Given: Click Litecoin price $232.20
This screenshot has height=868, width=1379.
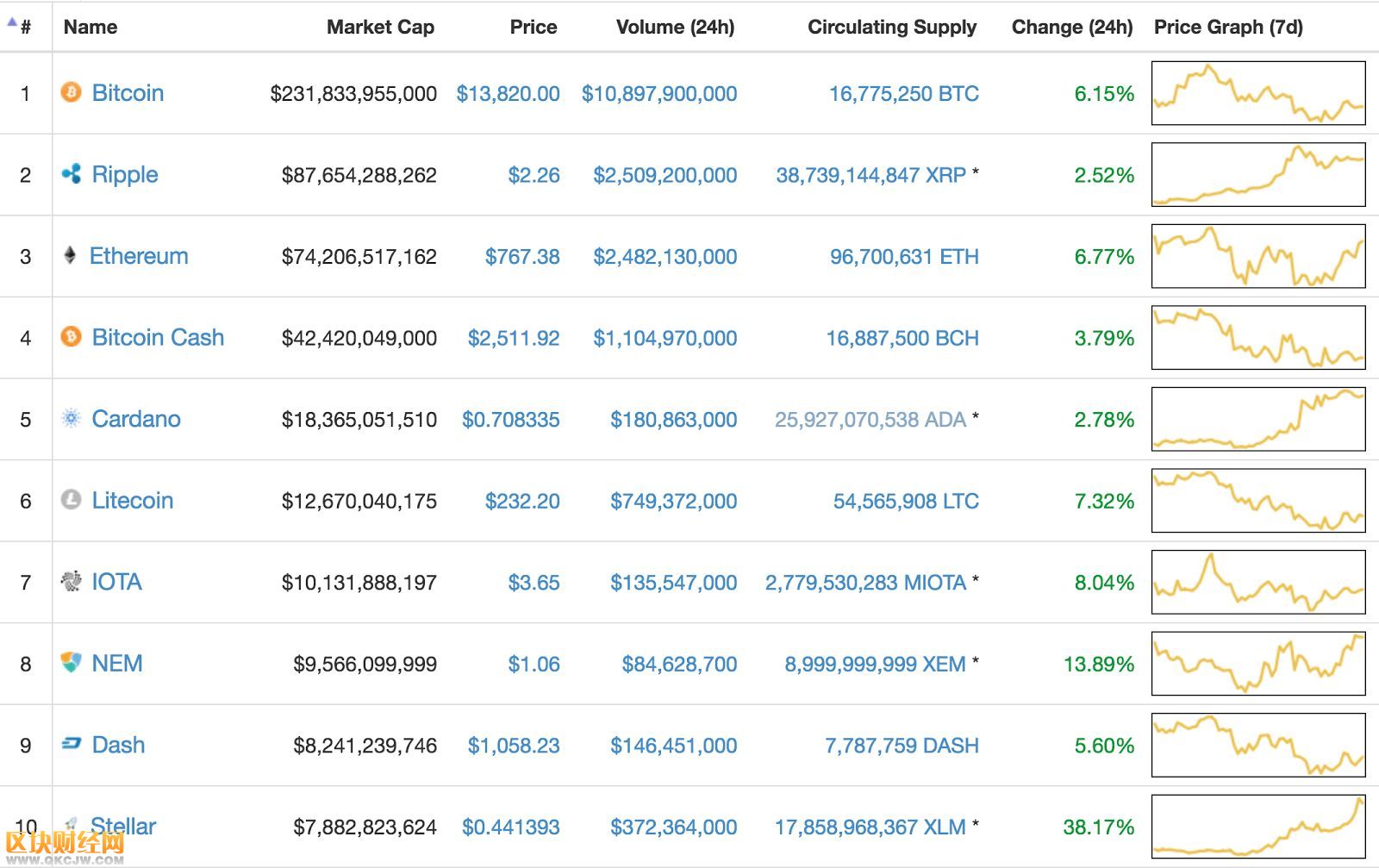Looking at the screenshot, I should [x=522, y=501].
